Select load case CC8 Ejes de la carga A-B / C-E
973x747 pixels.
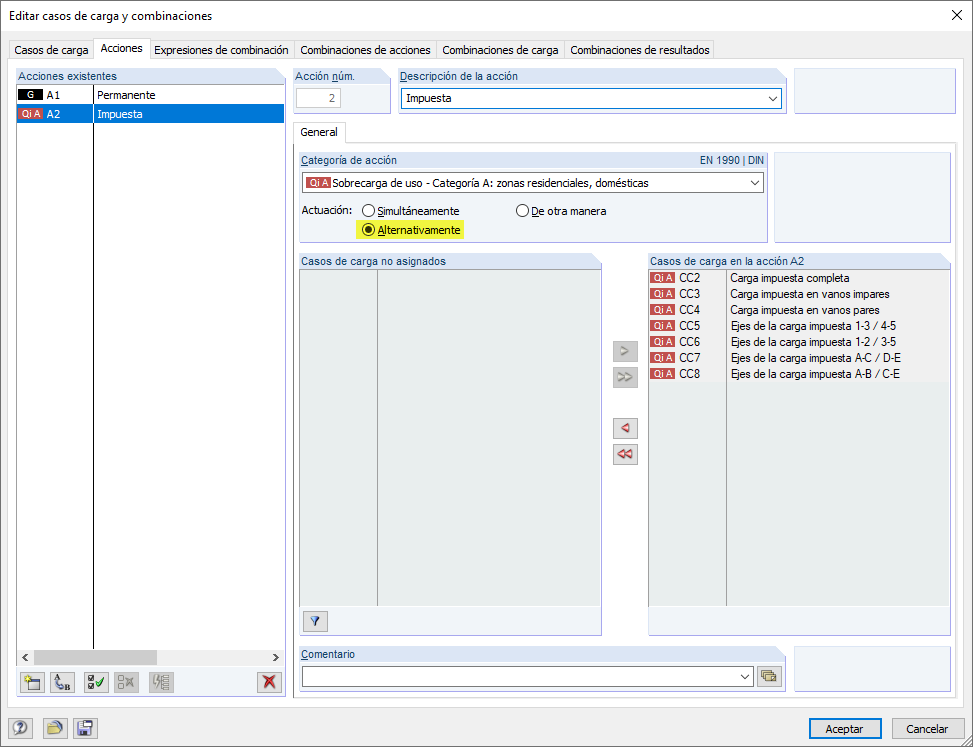799,374
